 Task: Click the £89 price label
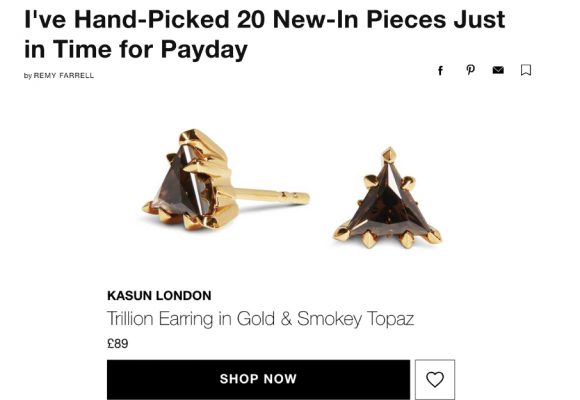[118, 343]
